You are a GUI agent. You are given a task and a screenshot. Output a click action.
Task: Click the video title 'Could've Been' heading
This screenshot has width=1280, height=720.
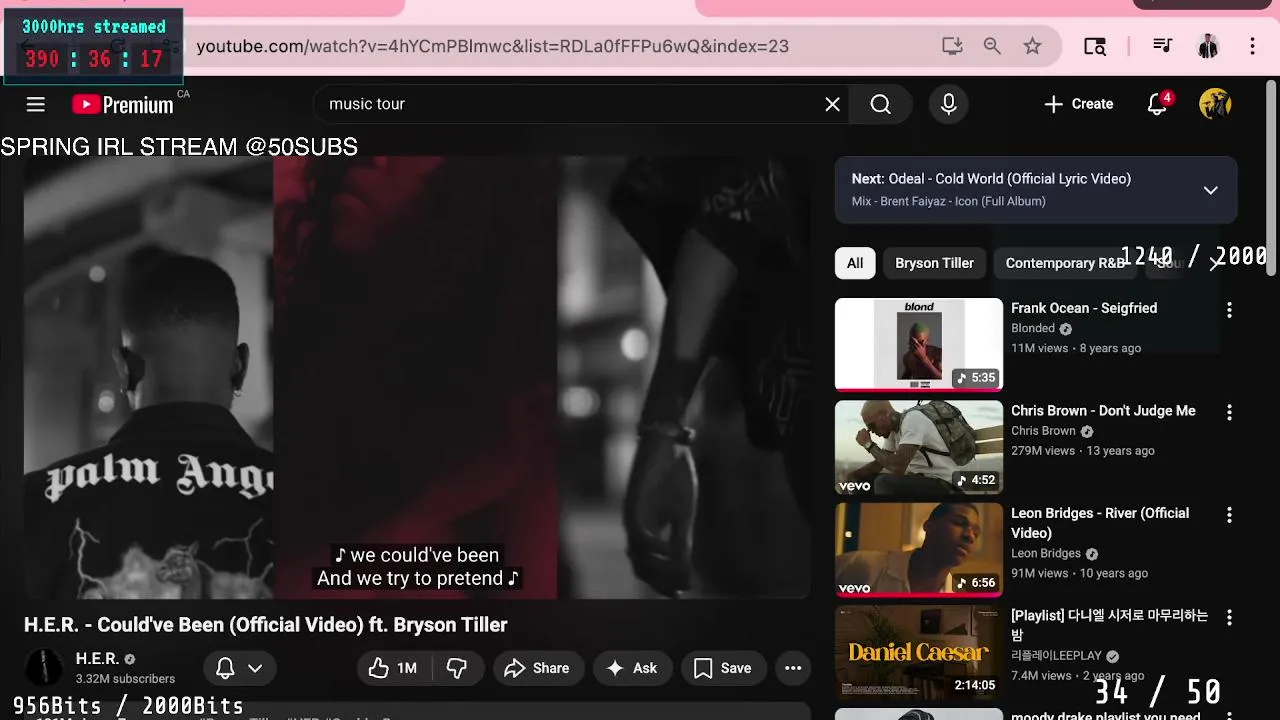pyautogui.click(x=266, y=625)
